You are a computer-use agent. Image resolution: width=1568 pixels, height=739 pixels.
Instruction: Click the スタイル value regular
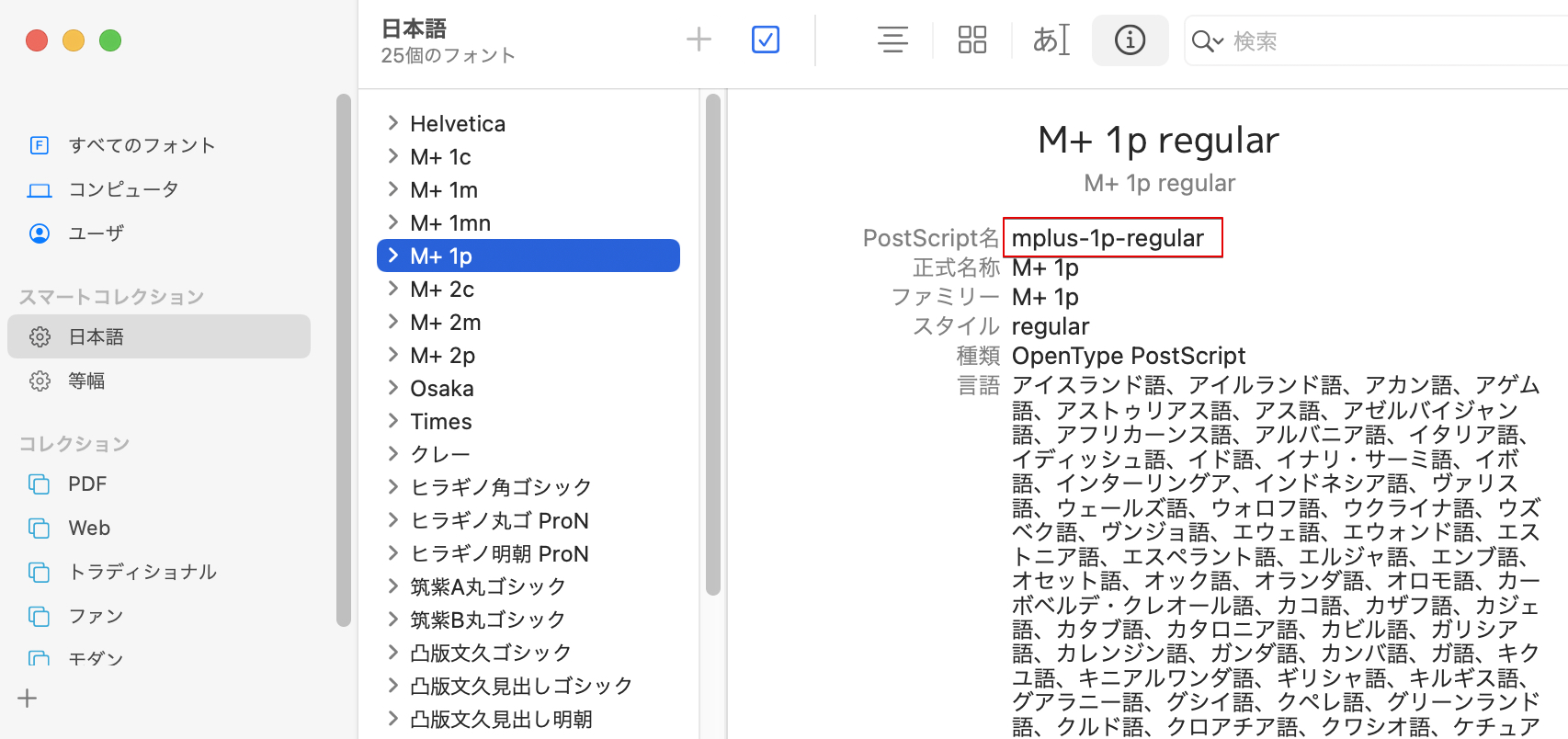[x=1051, y=326]
